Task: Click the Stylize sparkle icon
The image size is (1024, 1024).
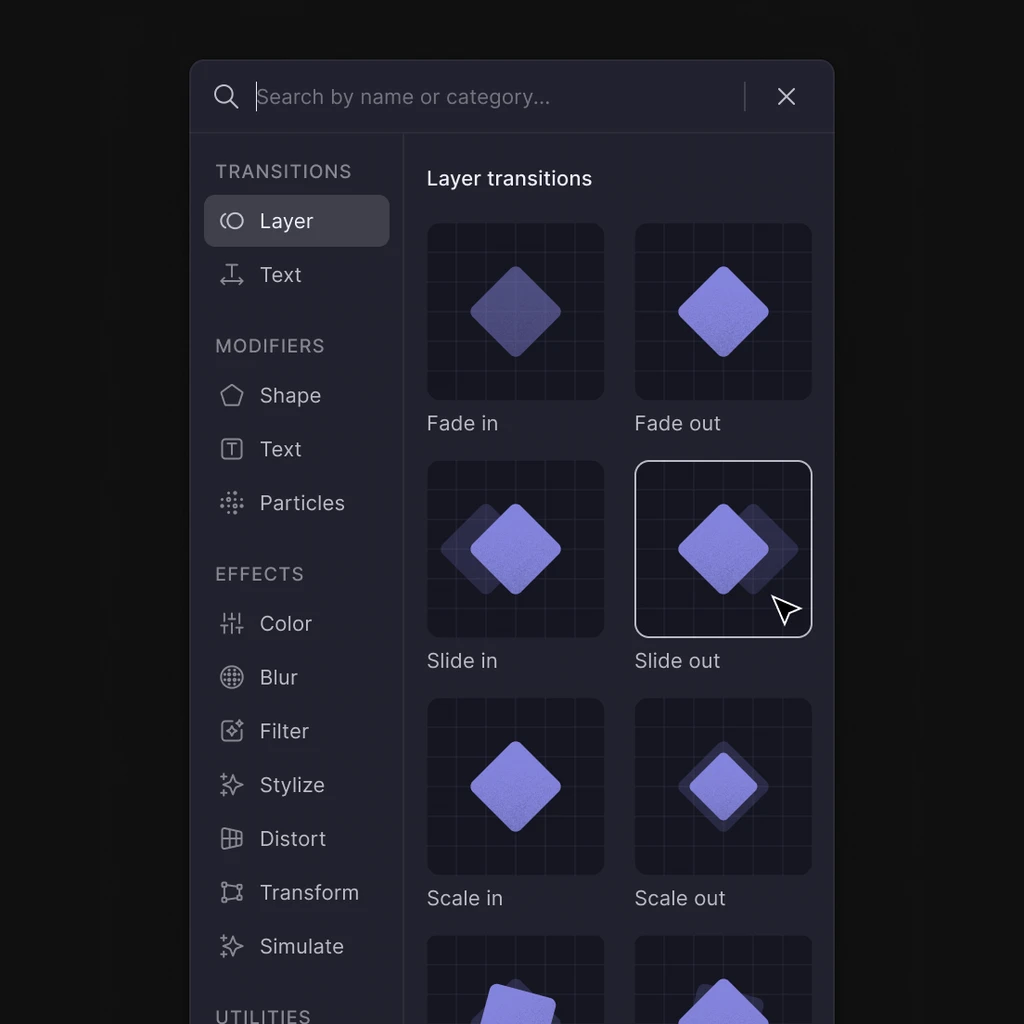Action: [231, 785]
